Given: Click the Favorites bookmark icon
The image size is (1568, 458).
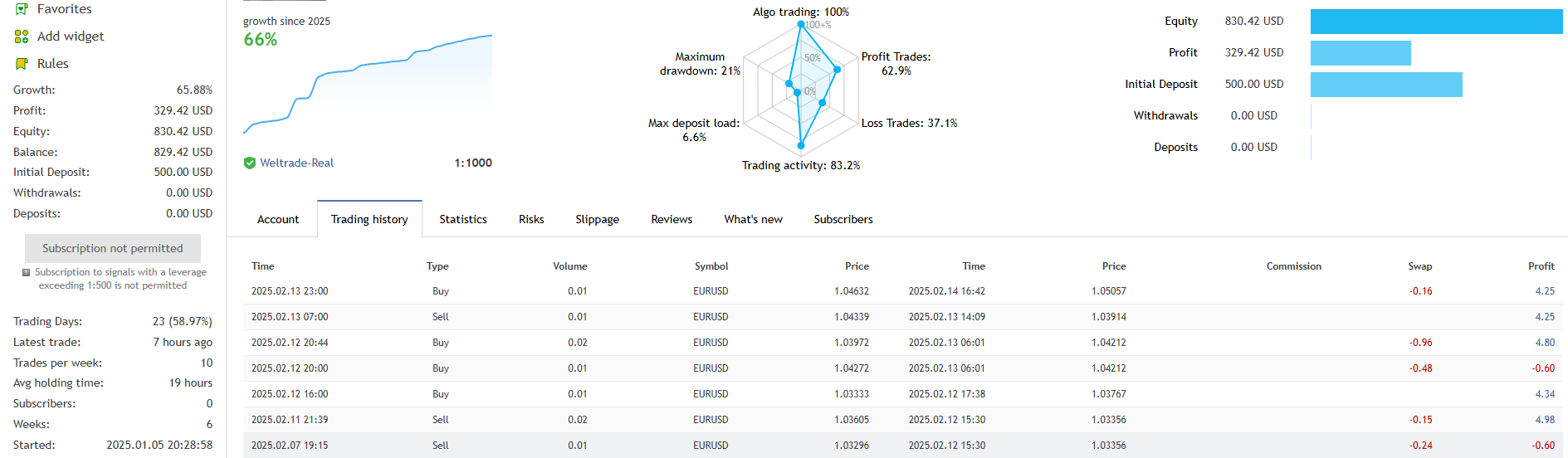Looking at the screenshot, I should [x=22, y=9].
